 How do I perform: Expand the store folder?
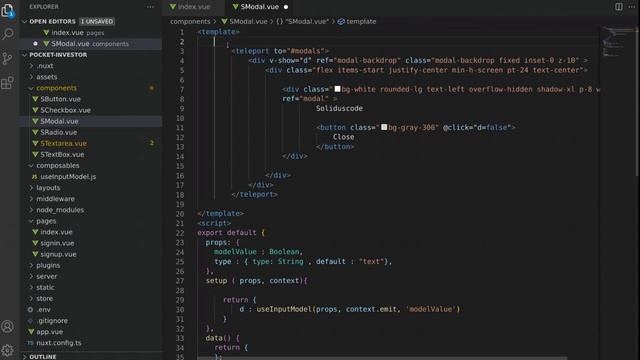(44, 298)
